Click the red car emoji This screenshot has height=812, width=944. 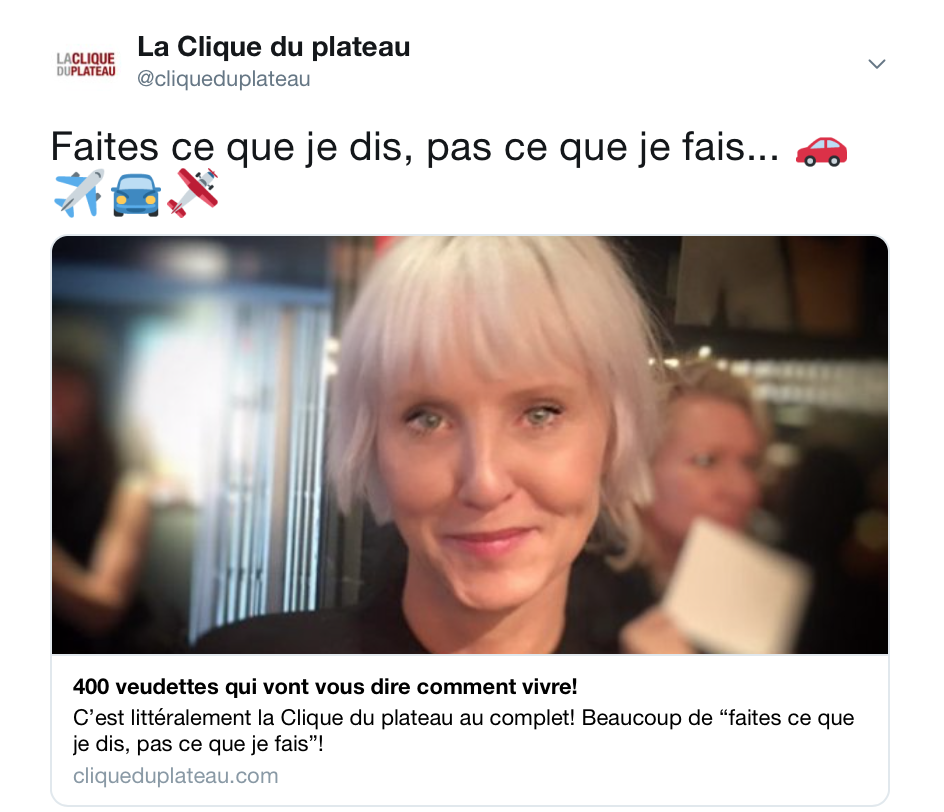(x=821, y=151)
